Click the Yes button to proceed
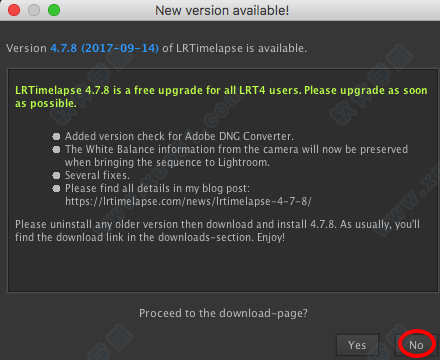Image resolution: width=440 pixels, height=360 pixels. tap(357, 345)
